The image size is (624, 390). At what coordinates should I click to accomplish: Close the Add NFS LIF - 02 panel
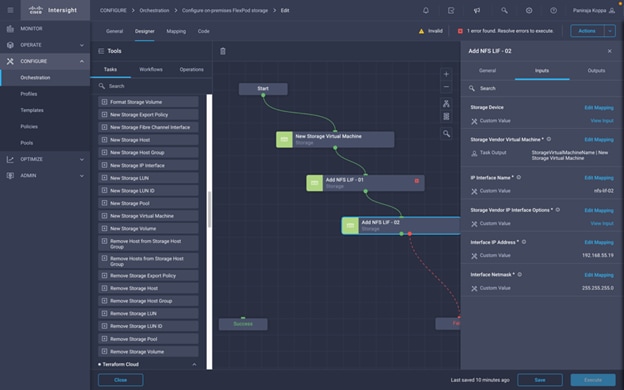point(610,51)
